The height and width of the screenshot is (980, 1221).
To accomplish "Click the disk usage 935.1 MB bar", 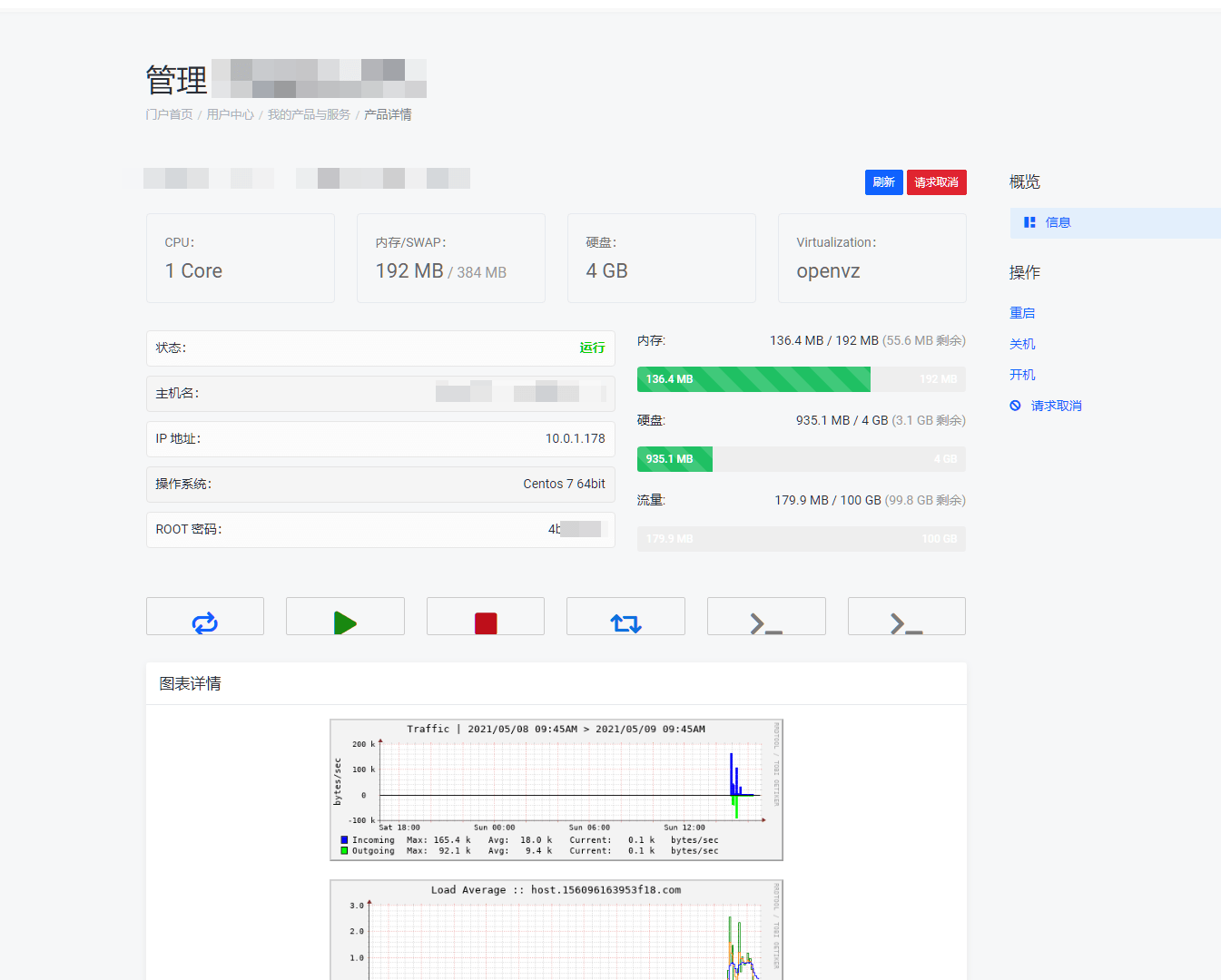I will 675,459.
